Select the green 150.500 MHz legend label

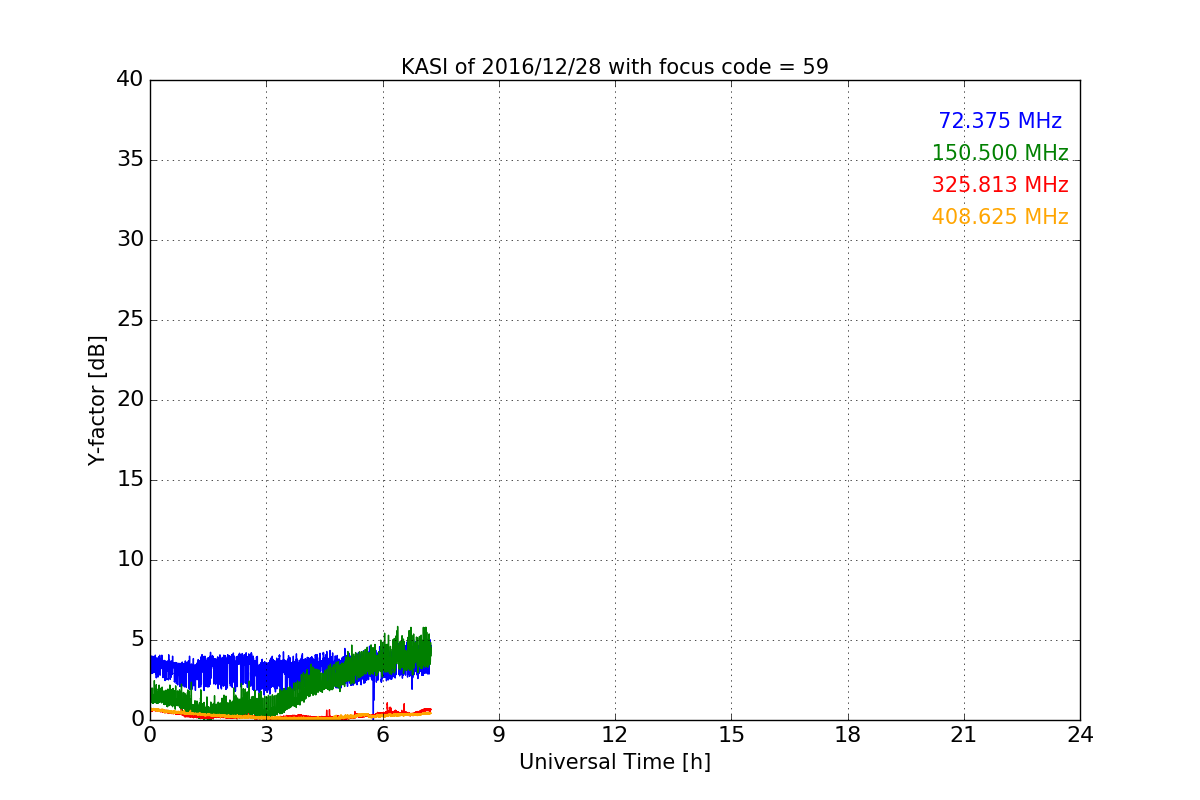point(1000,153)
